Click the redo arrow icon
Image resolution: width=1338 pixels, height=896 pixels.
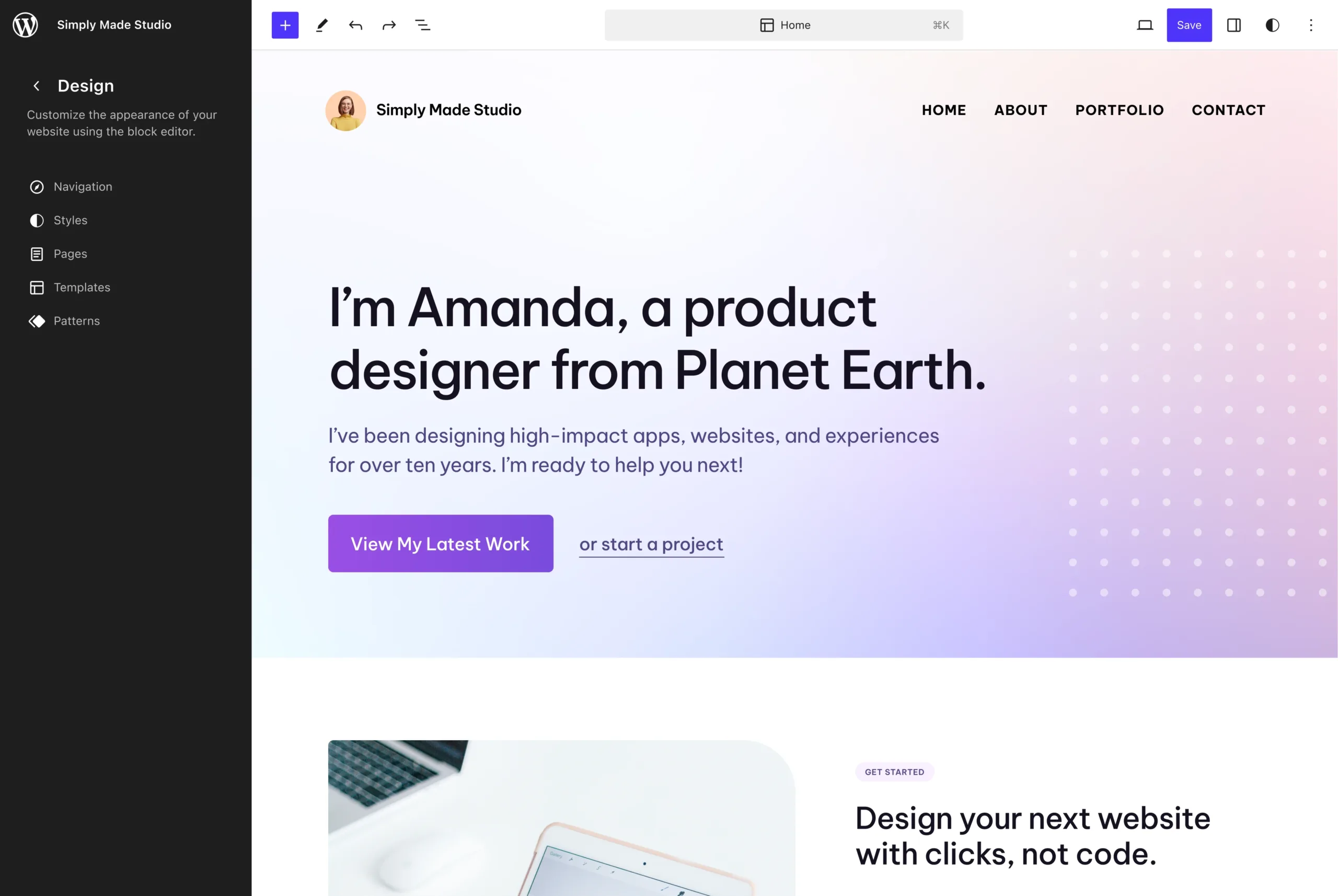[388, 25]
